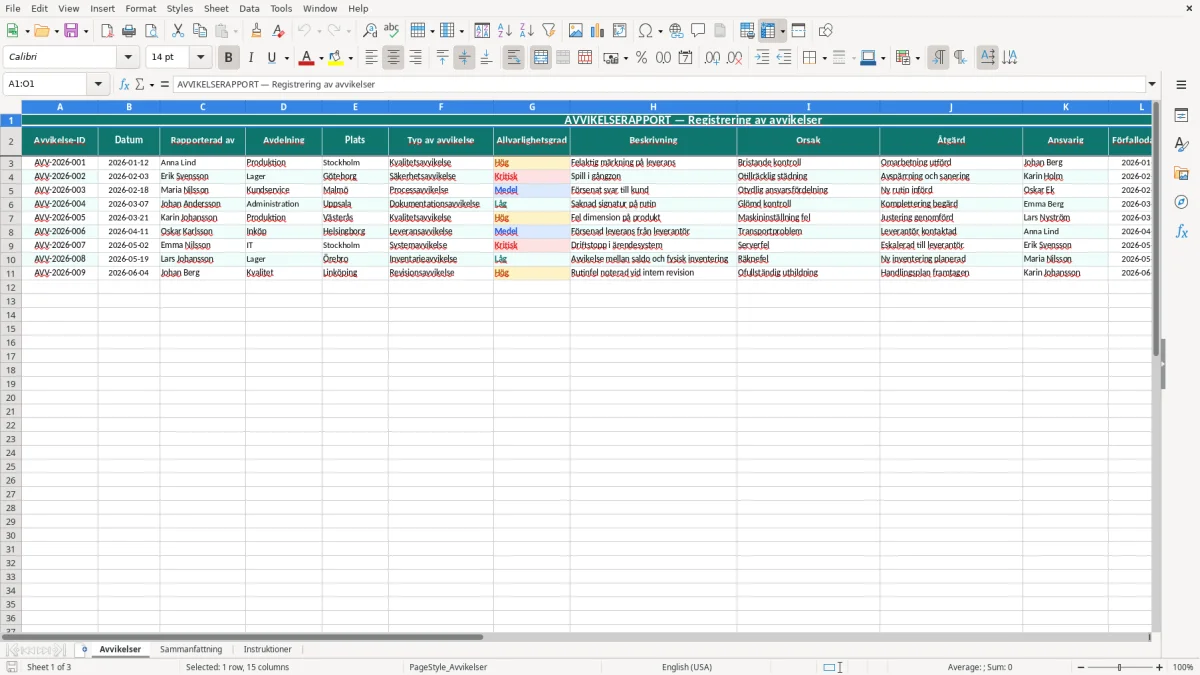This screenshot has height=675, width=1200.
Task: Click the zoom slider handle
Action: (1119, 667)
